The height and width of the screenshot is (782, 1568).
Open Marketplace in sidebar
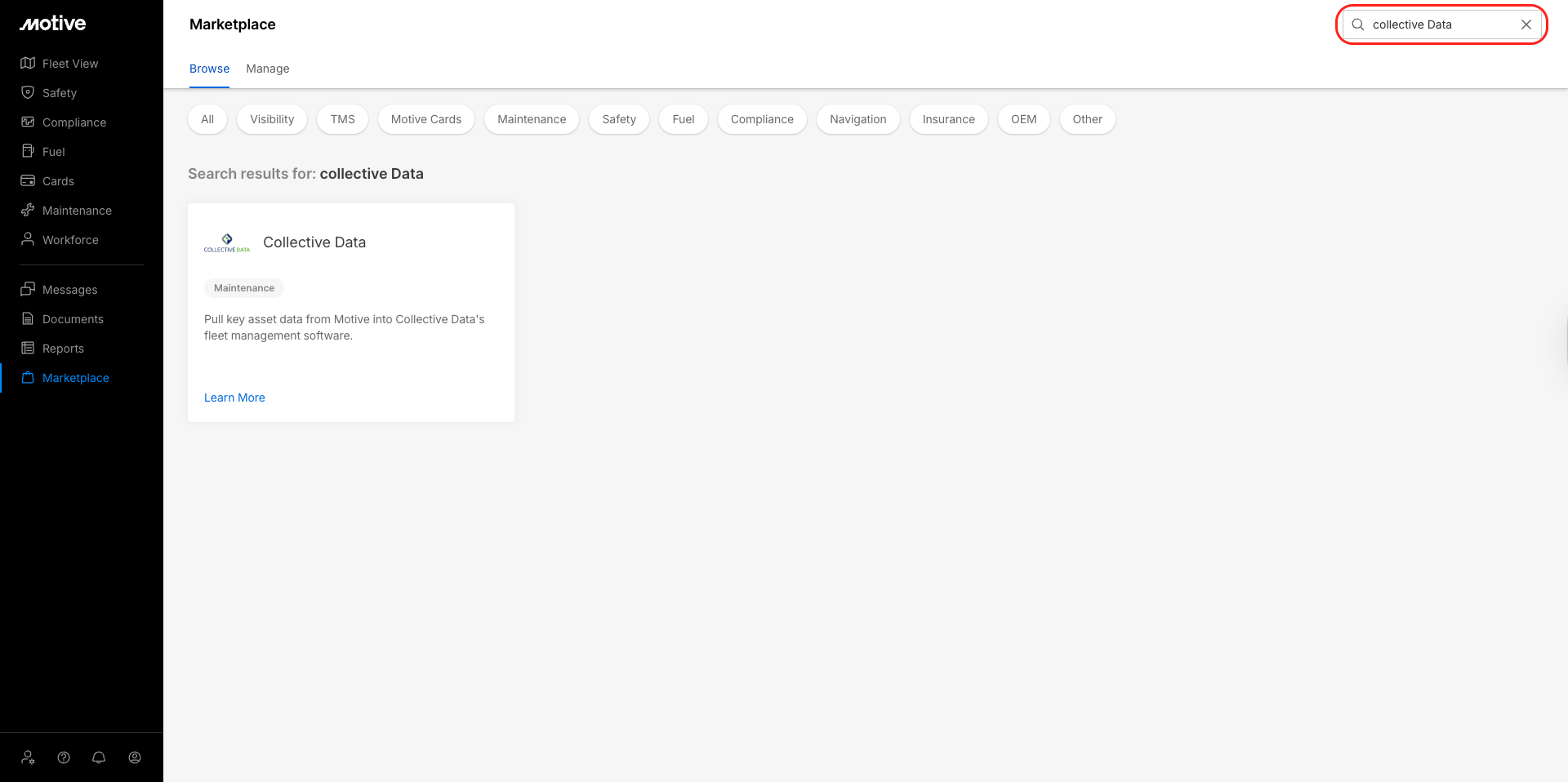[x=76, y=378]
